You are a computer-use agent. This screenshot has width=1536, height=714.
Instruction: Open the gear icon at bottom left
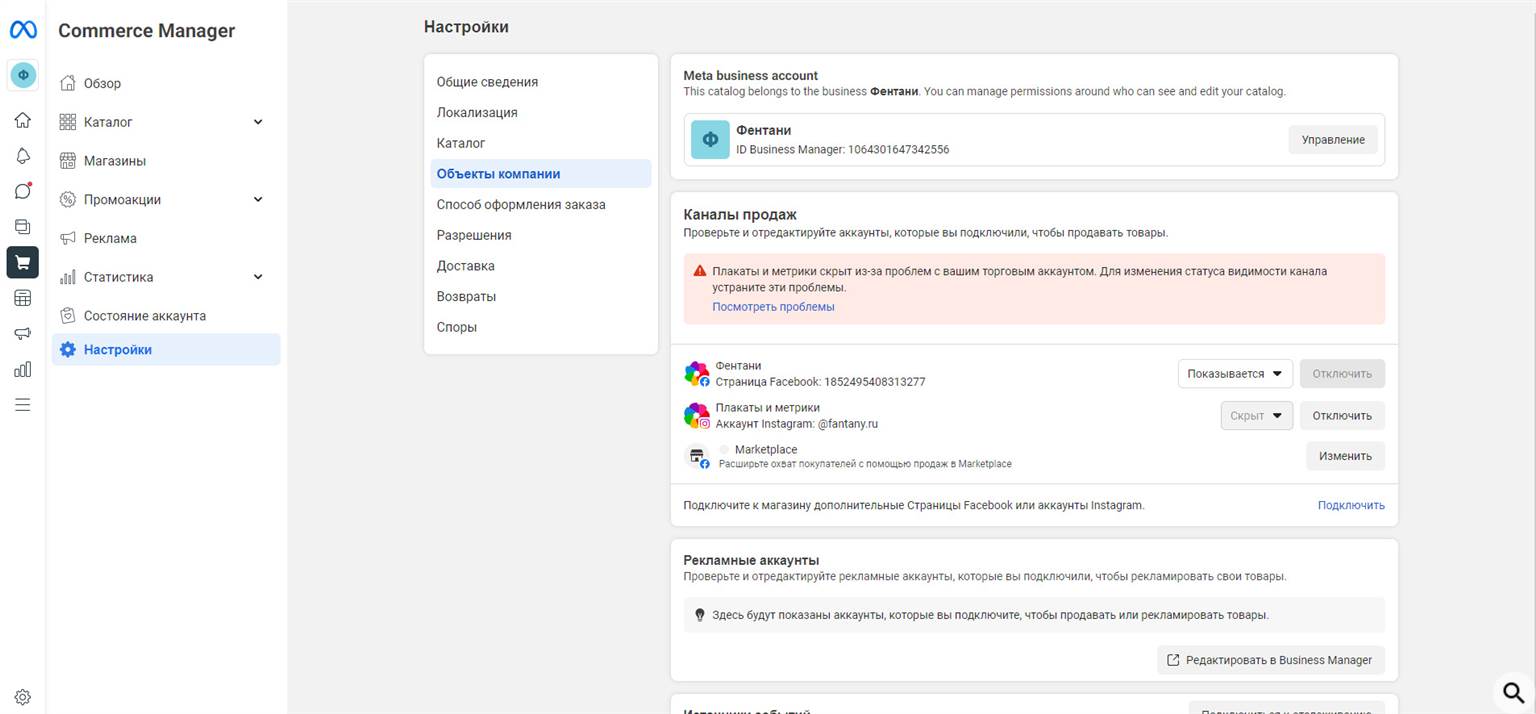click(23, 697)
